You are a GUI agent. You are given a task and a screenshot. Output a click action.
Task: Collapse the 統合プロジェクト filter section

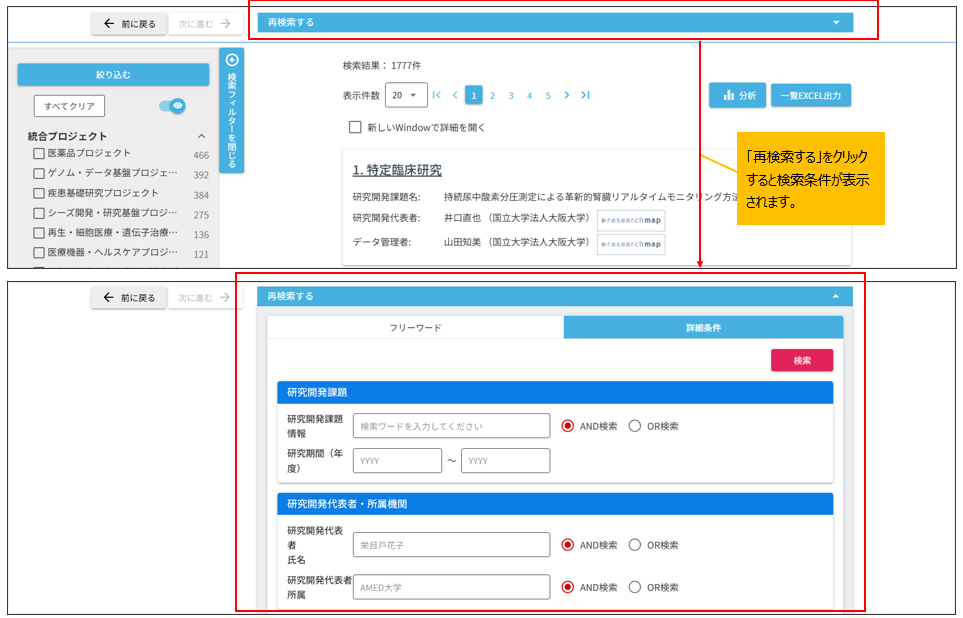pos(201,135)
